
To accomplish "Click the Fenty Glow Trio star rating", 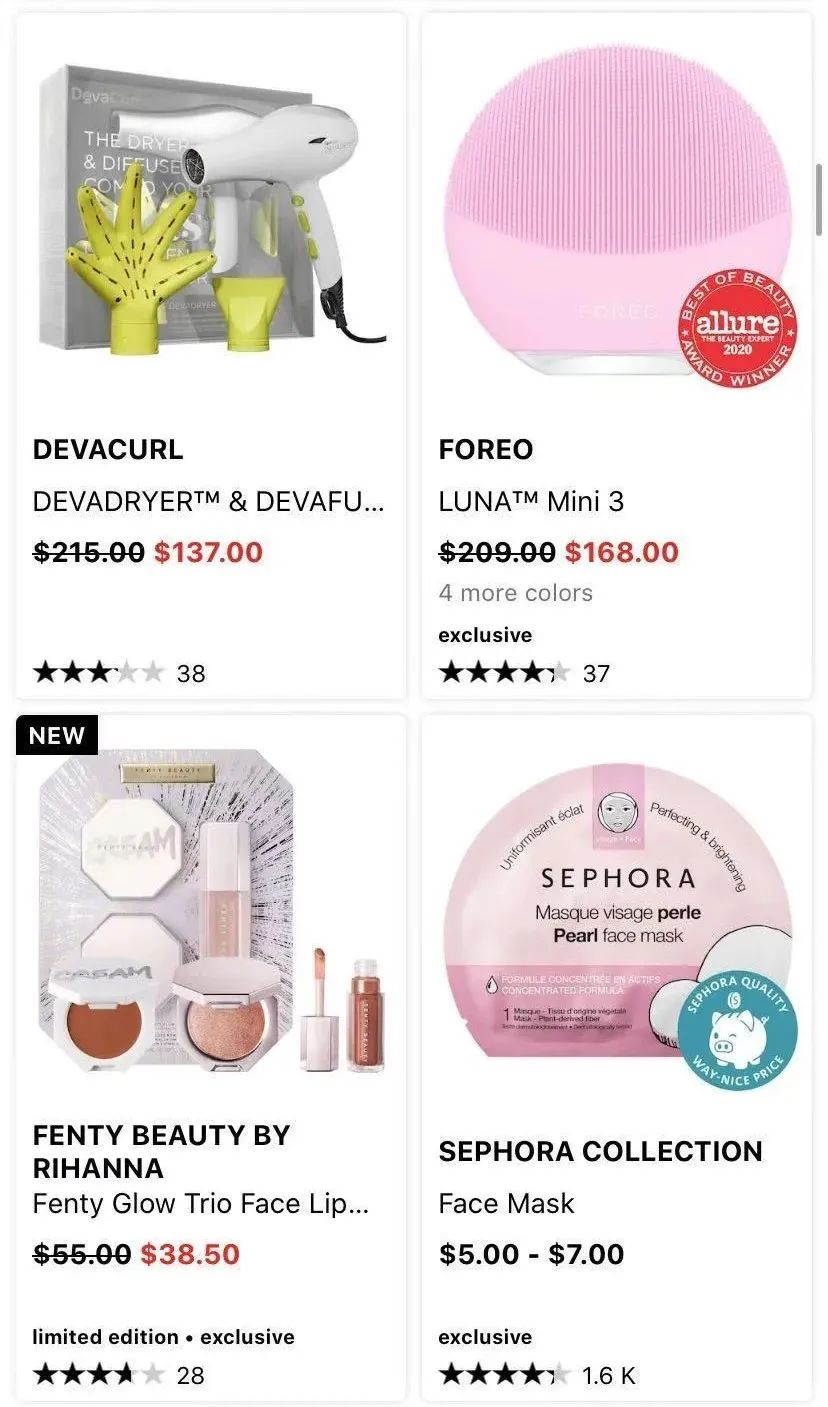I will click(98, 1375).
